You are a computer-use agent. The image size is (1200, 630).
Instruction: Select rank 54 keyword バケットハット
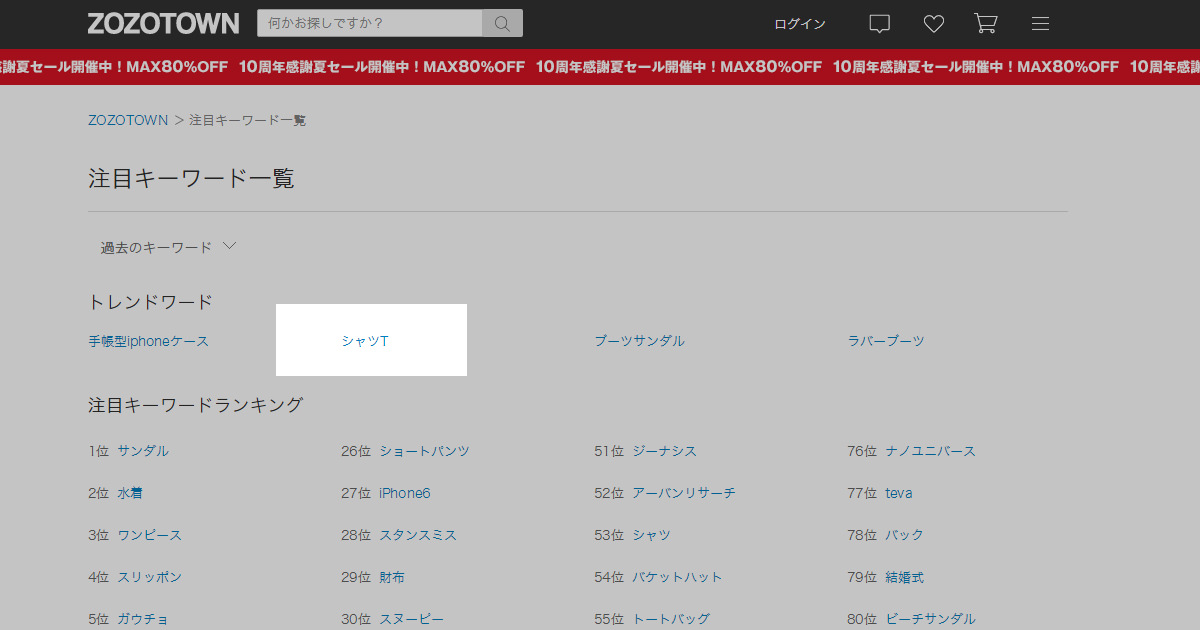coord(677,577)
